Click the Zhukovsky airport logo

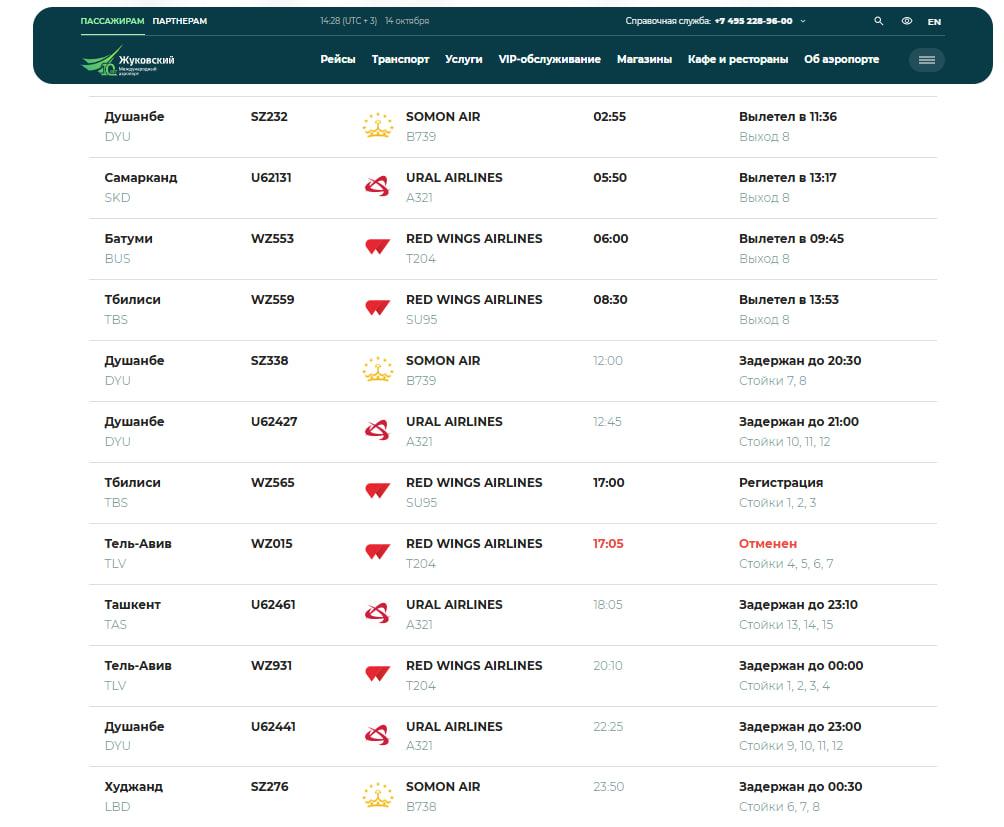point(128,61)
